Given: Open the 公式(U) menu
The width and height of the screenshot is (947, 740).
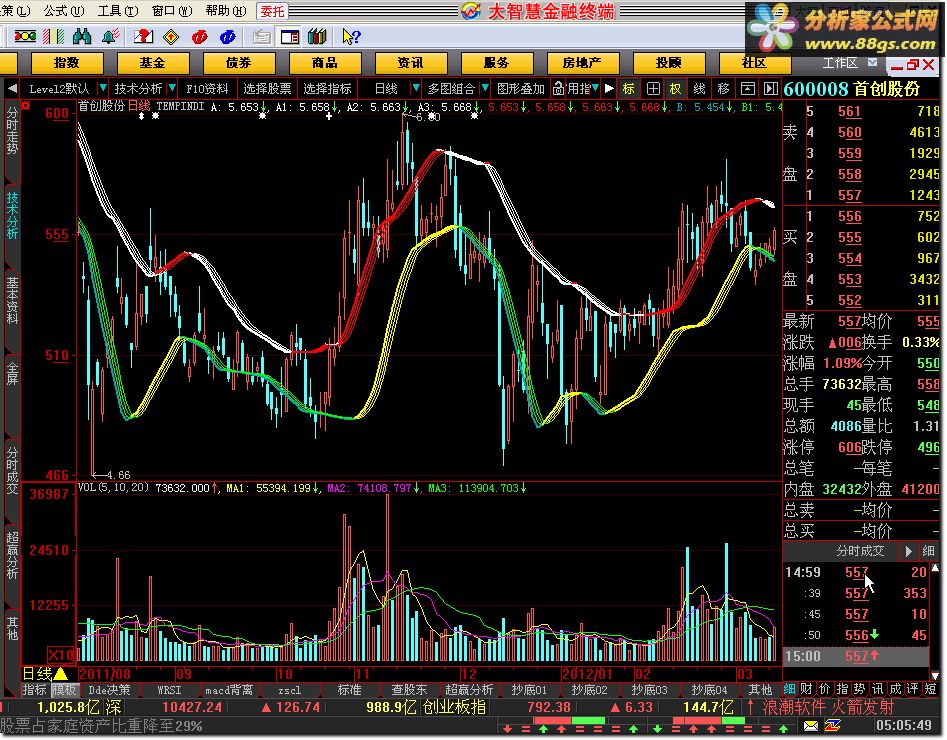Looking at the screenshot, I should [x=64, y=10].
